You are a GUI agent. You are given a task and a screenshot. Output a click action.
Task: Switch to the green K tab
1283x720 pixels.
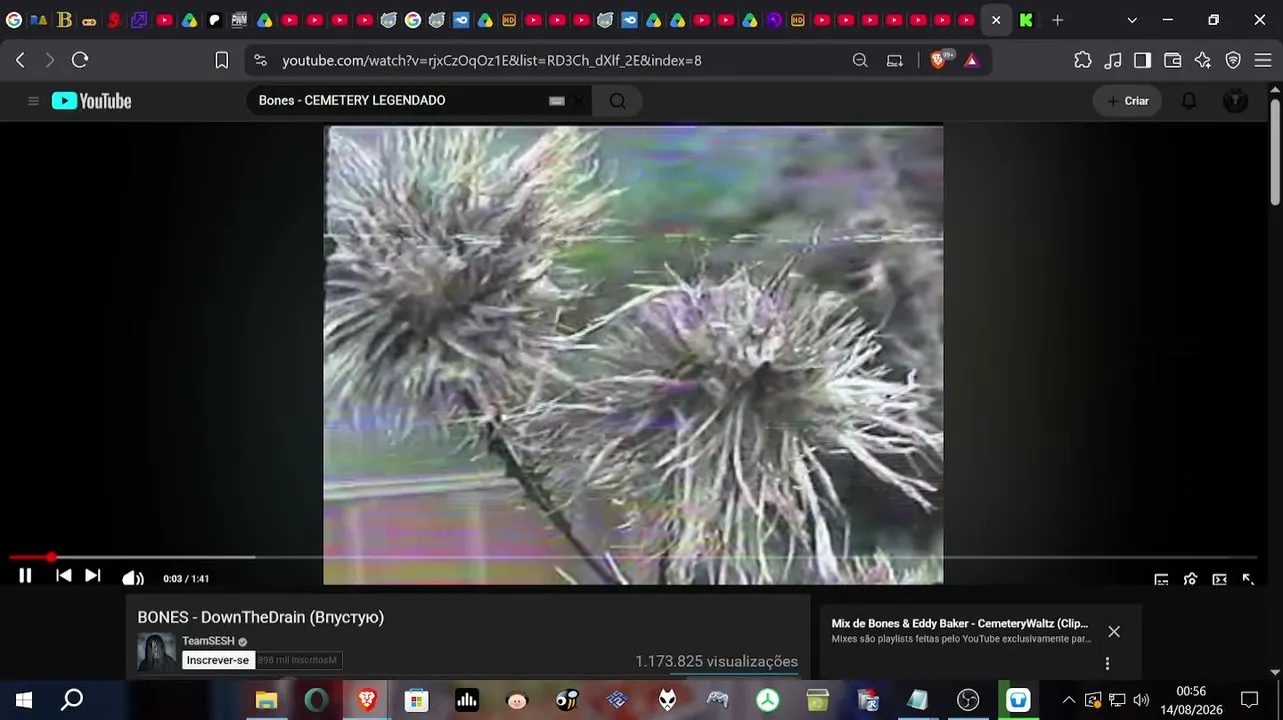point(1026,20)
